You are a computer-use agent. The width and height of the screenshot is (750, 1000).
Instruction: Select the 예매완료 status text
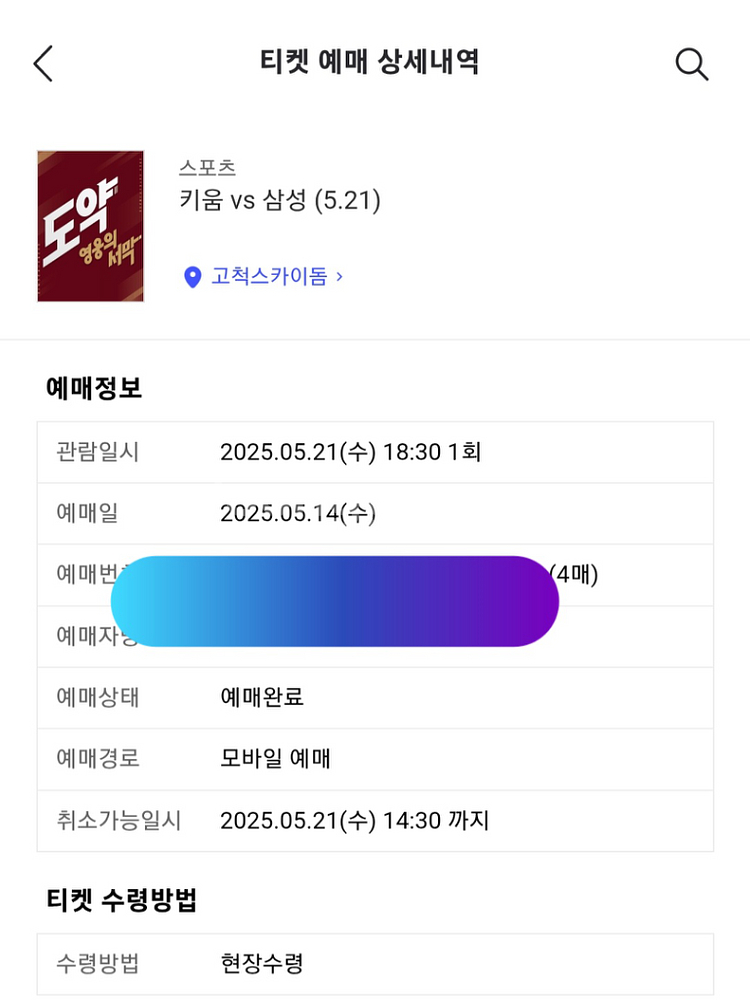262,697
